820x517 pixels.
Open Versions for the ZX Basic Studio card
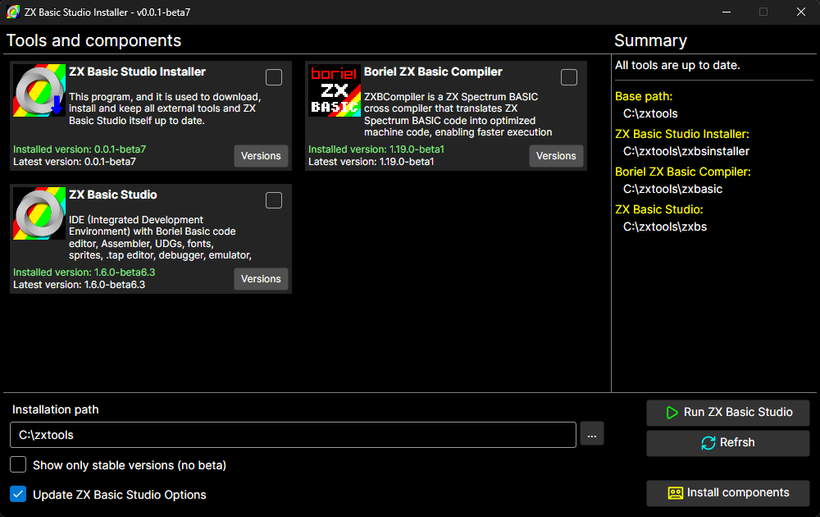pyautogui.click(x=261, y=279)
